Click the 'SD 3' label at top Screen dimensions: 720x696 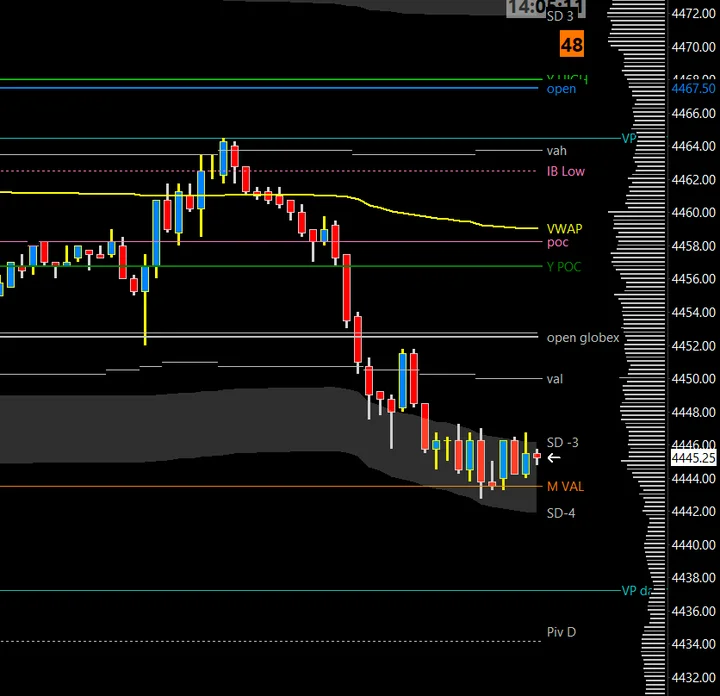560,17
